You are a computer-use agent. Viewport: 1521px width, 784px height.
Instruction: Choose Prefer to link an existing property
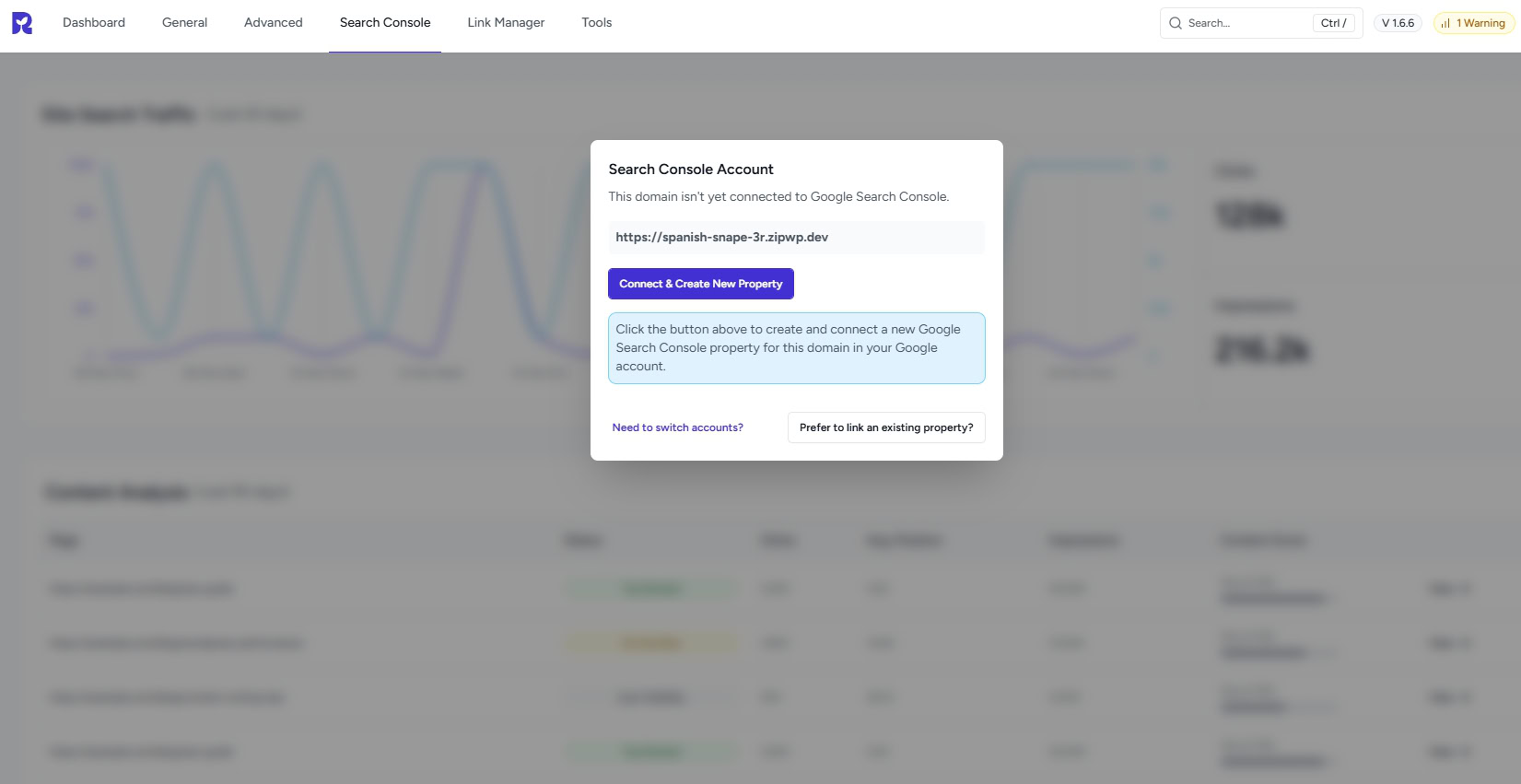[x=885, y=427]
